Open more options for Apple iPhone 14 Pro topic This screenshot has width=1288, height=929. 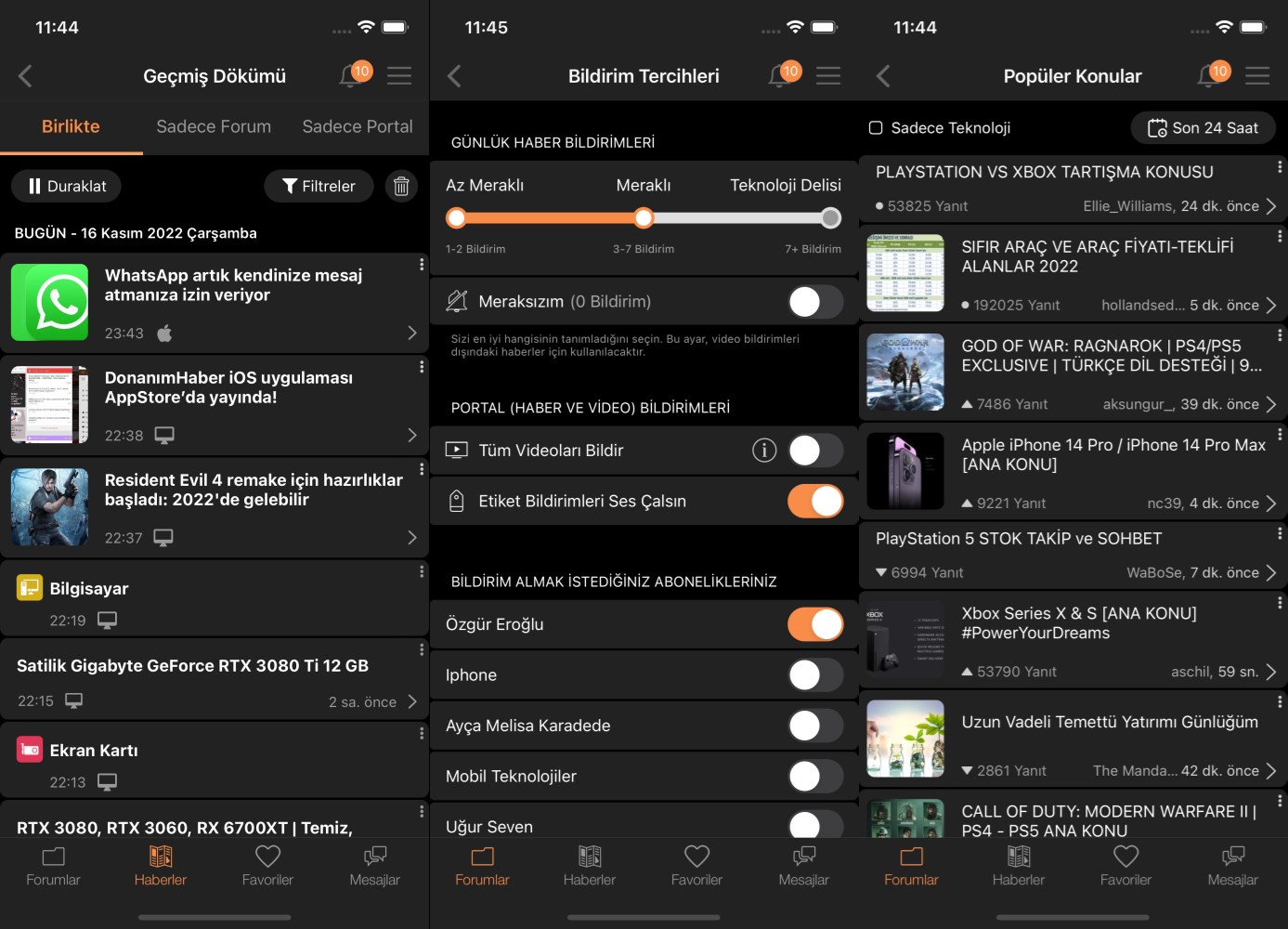click(1280, 434)
